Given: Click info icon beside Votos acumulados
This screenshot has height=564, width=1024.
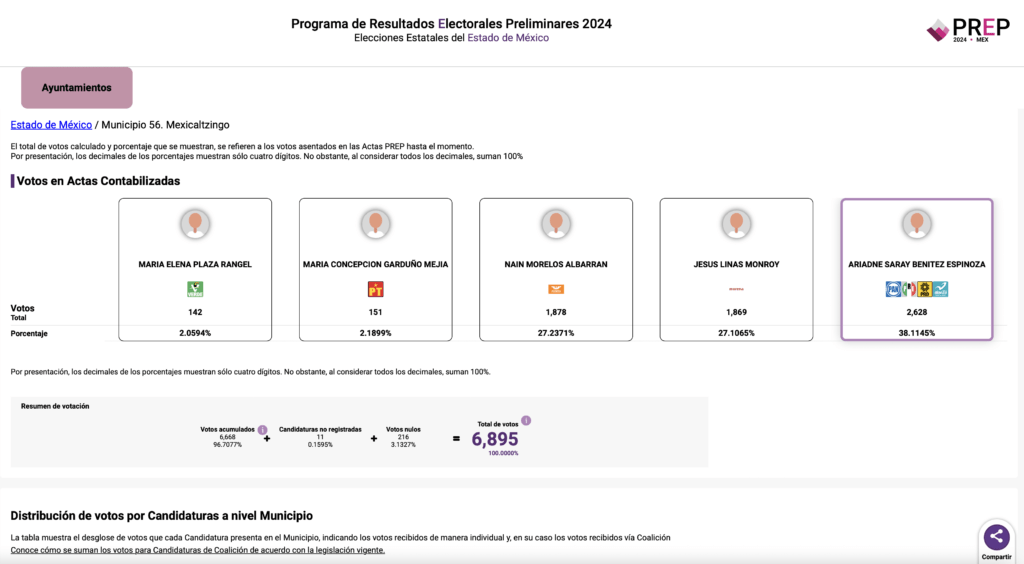Looking at the screenshot, I should [x=263, y=430].
